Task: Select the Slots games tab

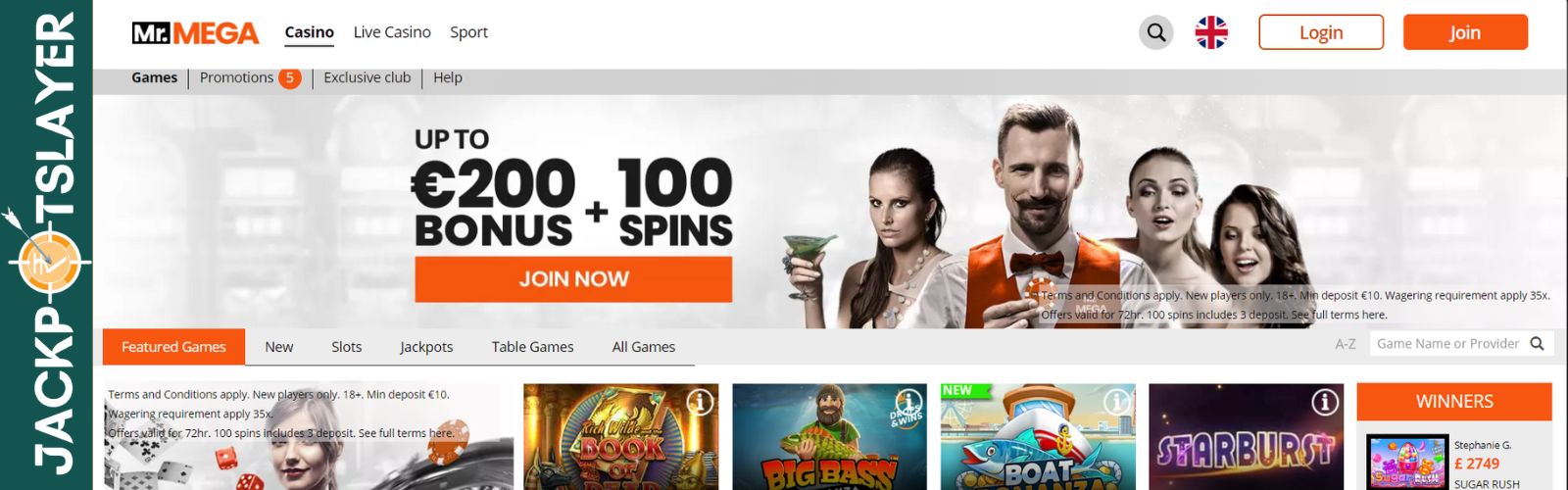Action: [346, 347]
